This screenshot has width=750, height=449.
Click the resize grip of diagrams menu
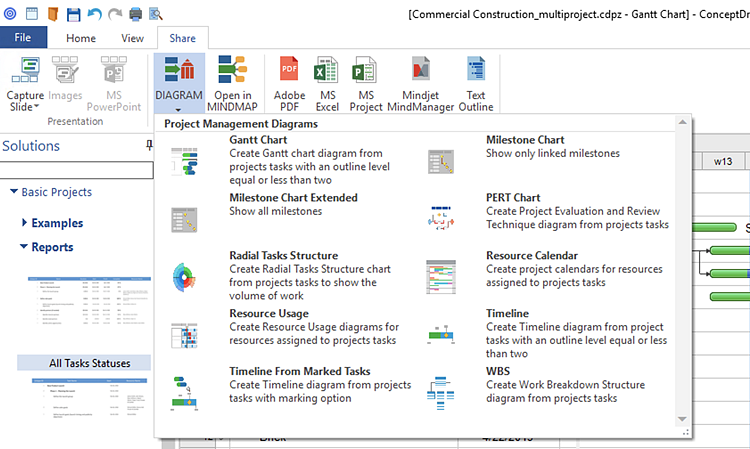(x=685, y=432)
